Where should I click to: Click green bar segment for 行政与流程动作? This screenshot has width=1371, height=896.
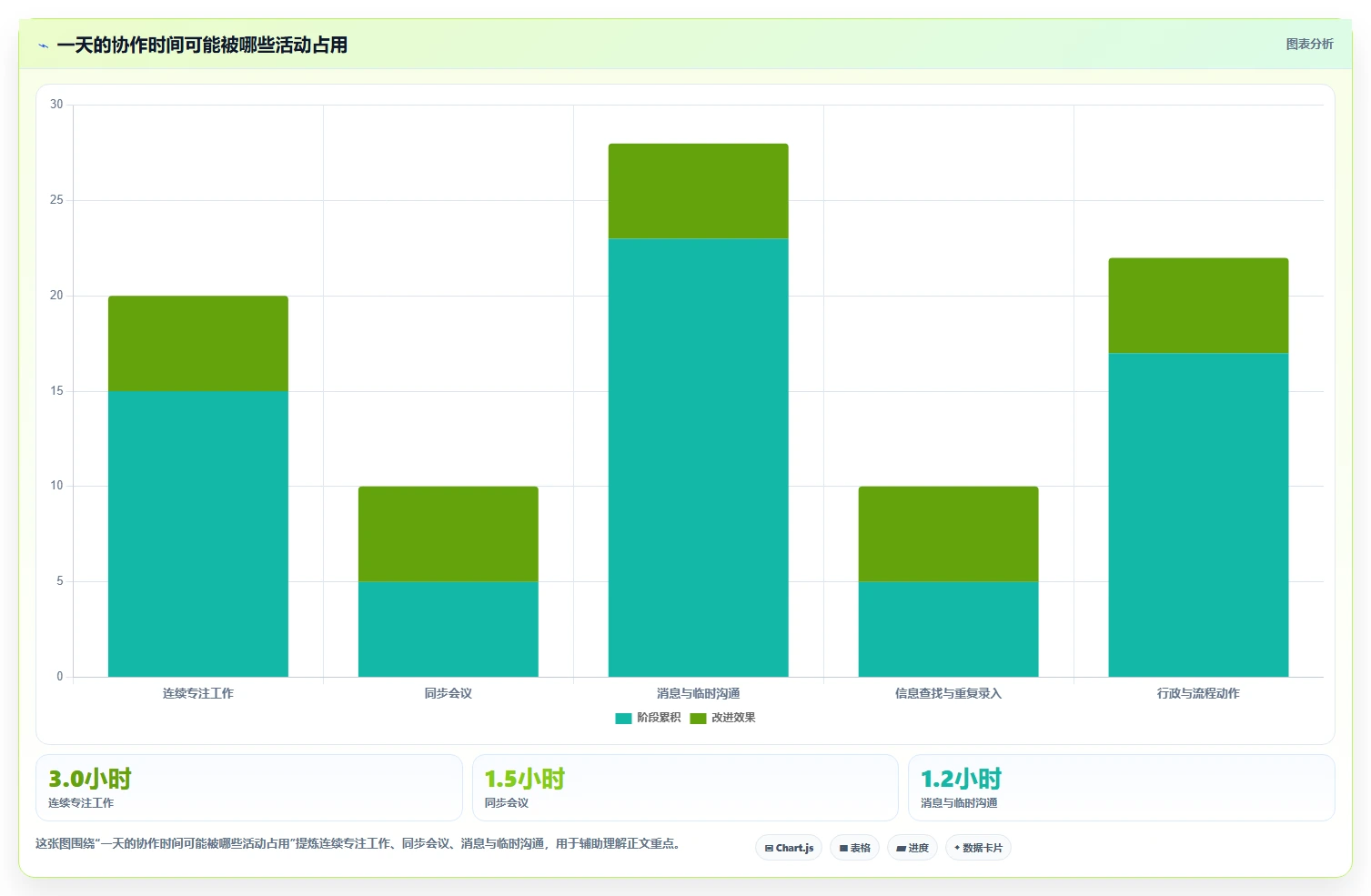1199,306
